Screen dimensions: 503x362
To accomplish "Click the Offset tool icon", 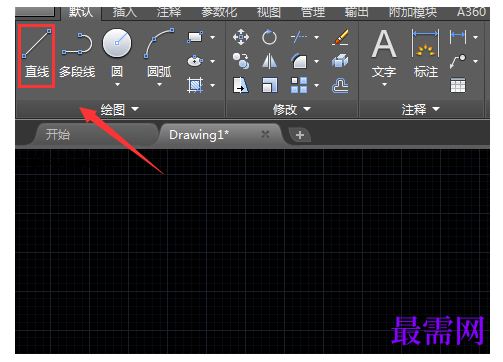I will pos(341,85).
